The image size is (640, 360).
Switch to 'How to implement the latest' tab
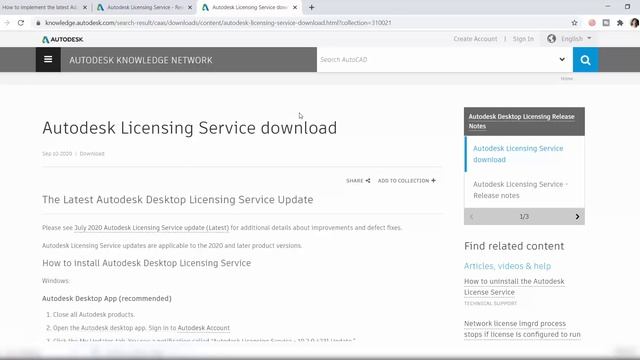40,7
